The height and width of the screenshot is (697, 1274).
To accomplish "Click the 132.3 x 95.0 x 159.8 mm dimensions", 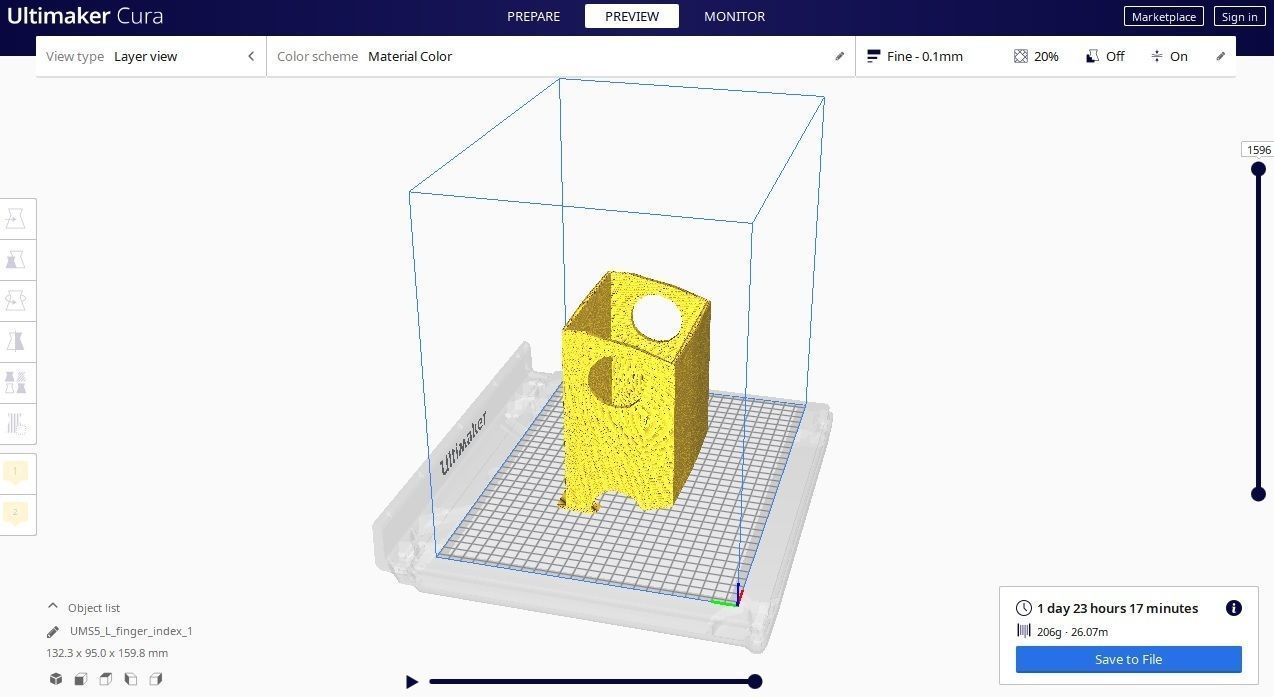I will click(107, 653).
